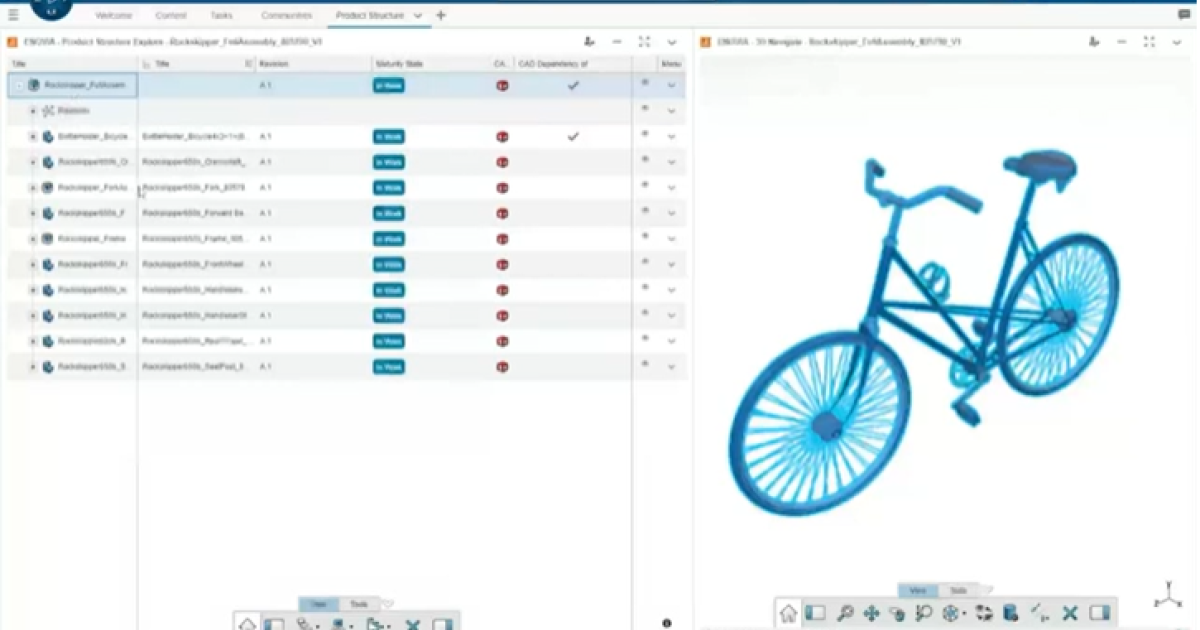Image resolution: width=1200 pixels, height=630 pixels.
Task: Open the Communities tab
Action: tap(286, 16)
